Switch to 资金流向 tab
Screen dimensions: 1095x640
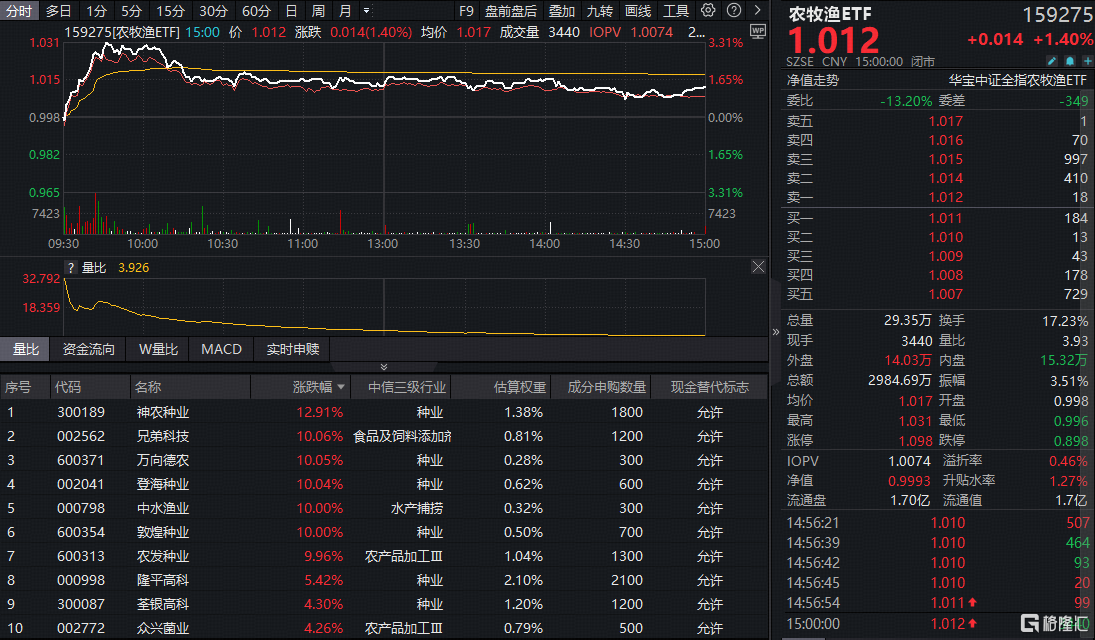pyautogui.click(x=89, y=349)
